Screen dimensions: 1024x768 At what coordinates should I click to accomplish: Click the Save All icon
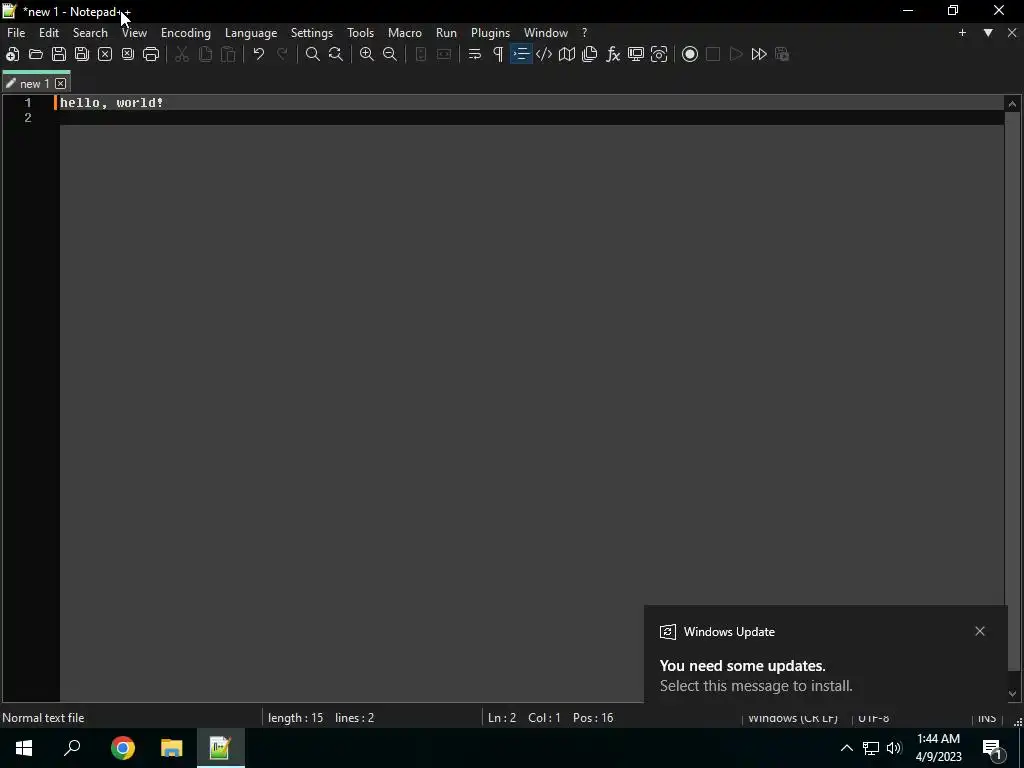(82, 54)
